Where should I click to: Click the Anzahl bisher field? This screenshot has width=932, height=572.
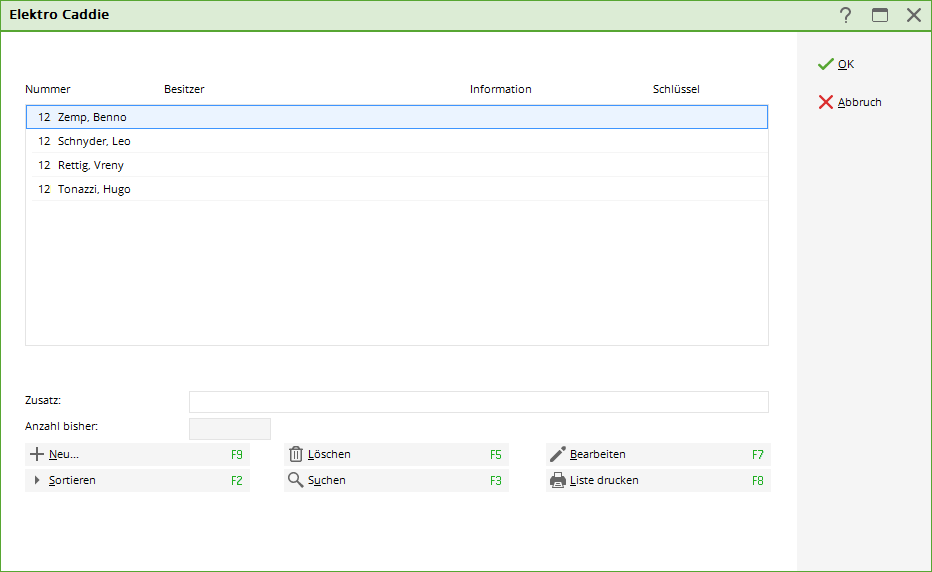(x=230, y=429)
